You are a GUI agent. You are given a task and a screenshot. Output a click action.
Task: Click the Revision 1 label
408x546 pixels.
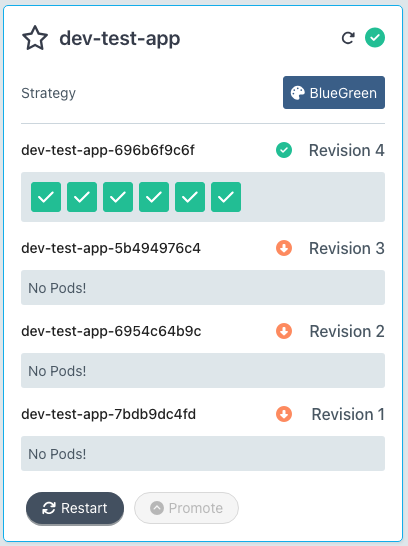pos(348,414)
